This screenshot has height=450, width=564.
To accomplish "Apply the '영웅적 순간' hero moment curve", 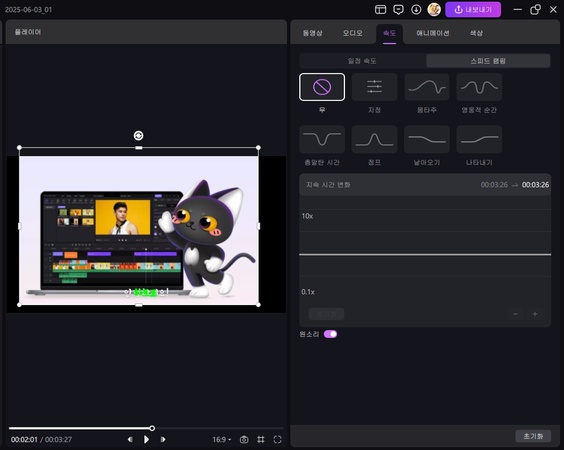I will tap(479, 87).
